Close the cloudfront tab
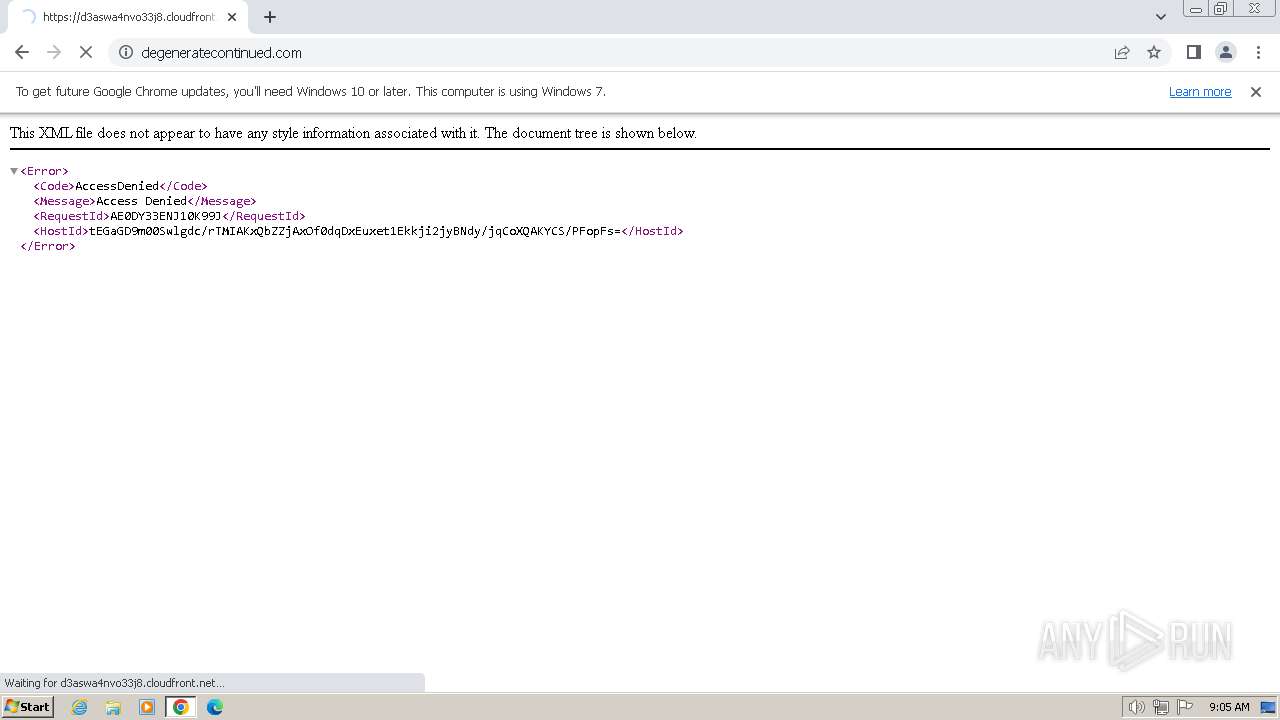This screenshot has width=1280, height=720. tap(232, 17)
